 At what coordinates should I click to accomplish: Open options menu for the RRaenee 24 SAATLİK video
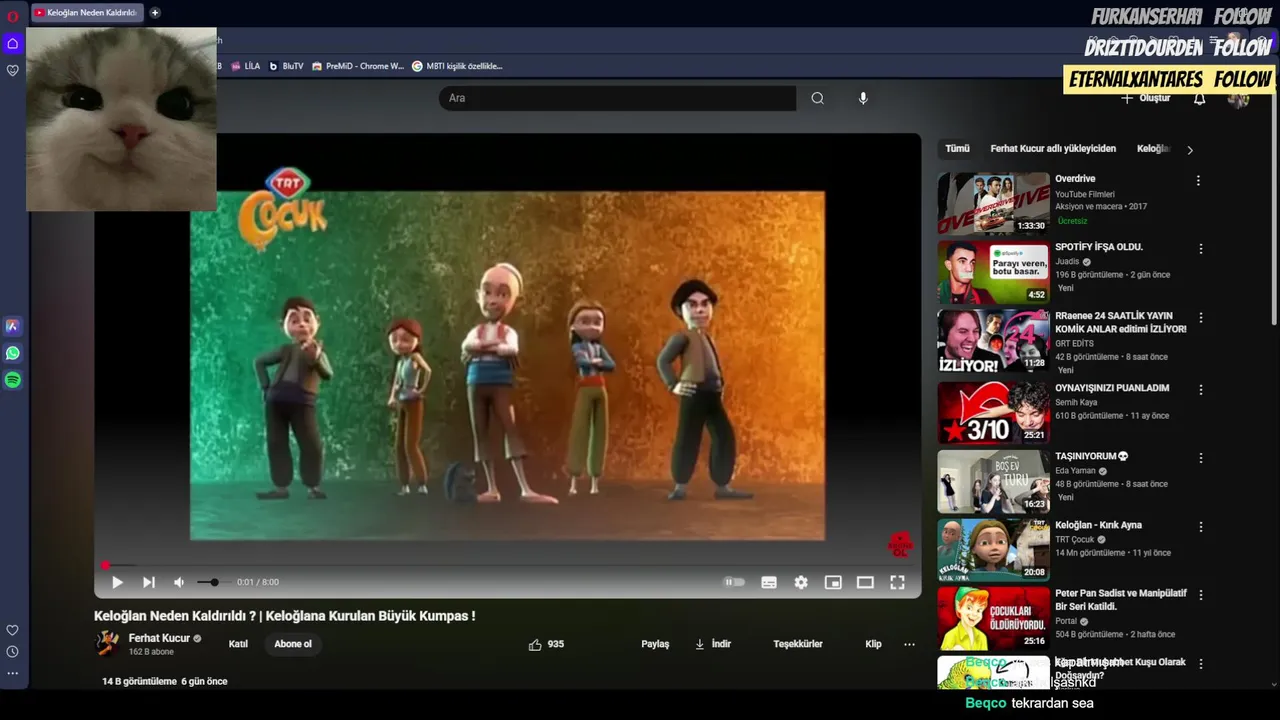coord(1201,318)
